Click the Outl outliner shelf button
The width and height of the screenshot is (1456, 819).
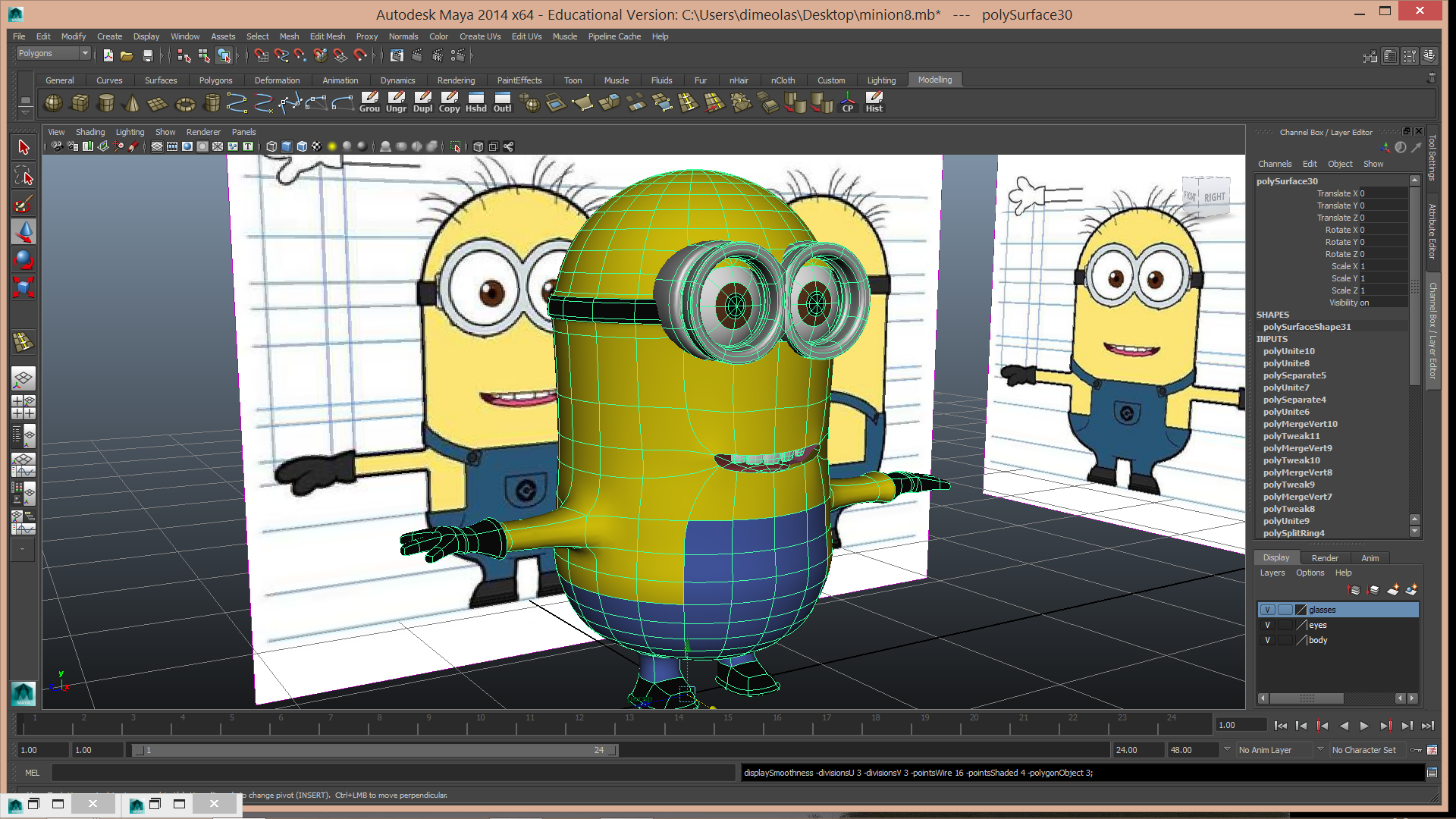pyautogui.click(x=502, y=102)
